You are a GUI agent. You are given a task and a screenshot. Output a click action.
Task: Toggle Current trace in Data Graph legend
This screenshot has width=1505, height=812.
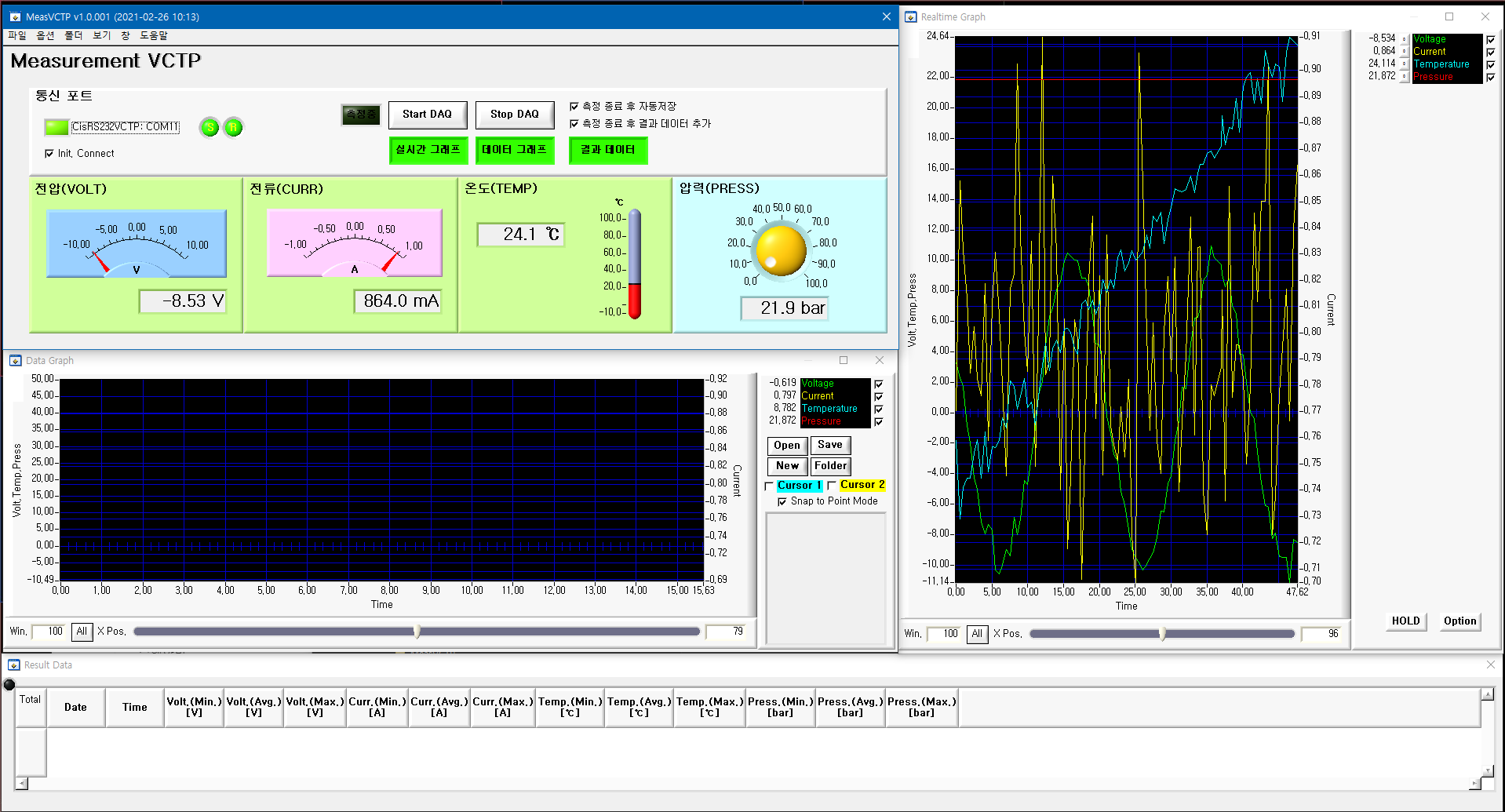pos(879,396)
